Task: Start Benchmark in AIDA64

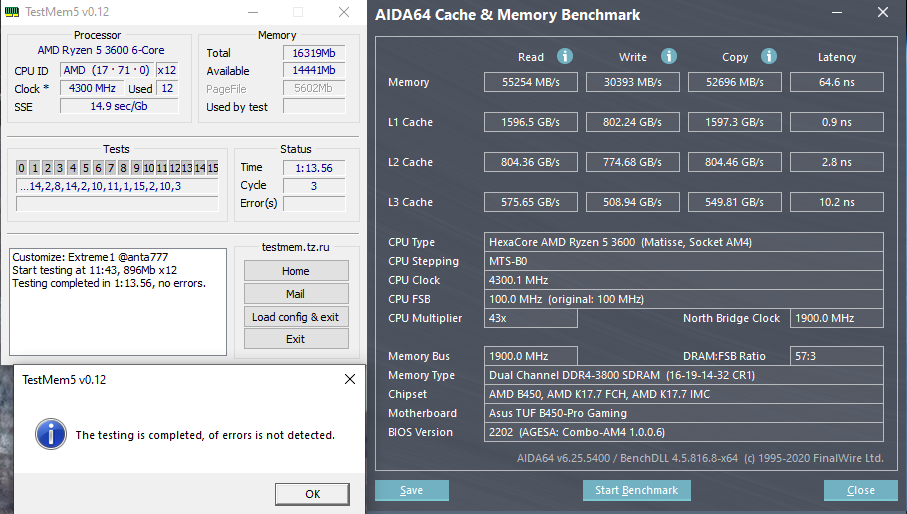Action: pos(636,490)
